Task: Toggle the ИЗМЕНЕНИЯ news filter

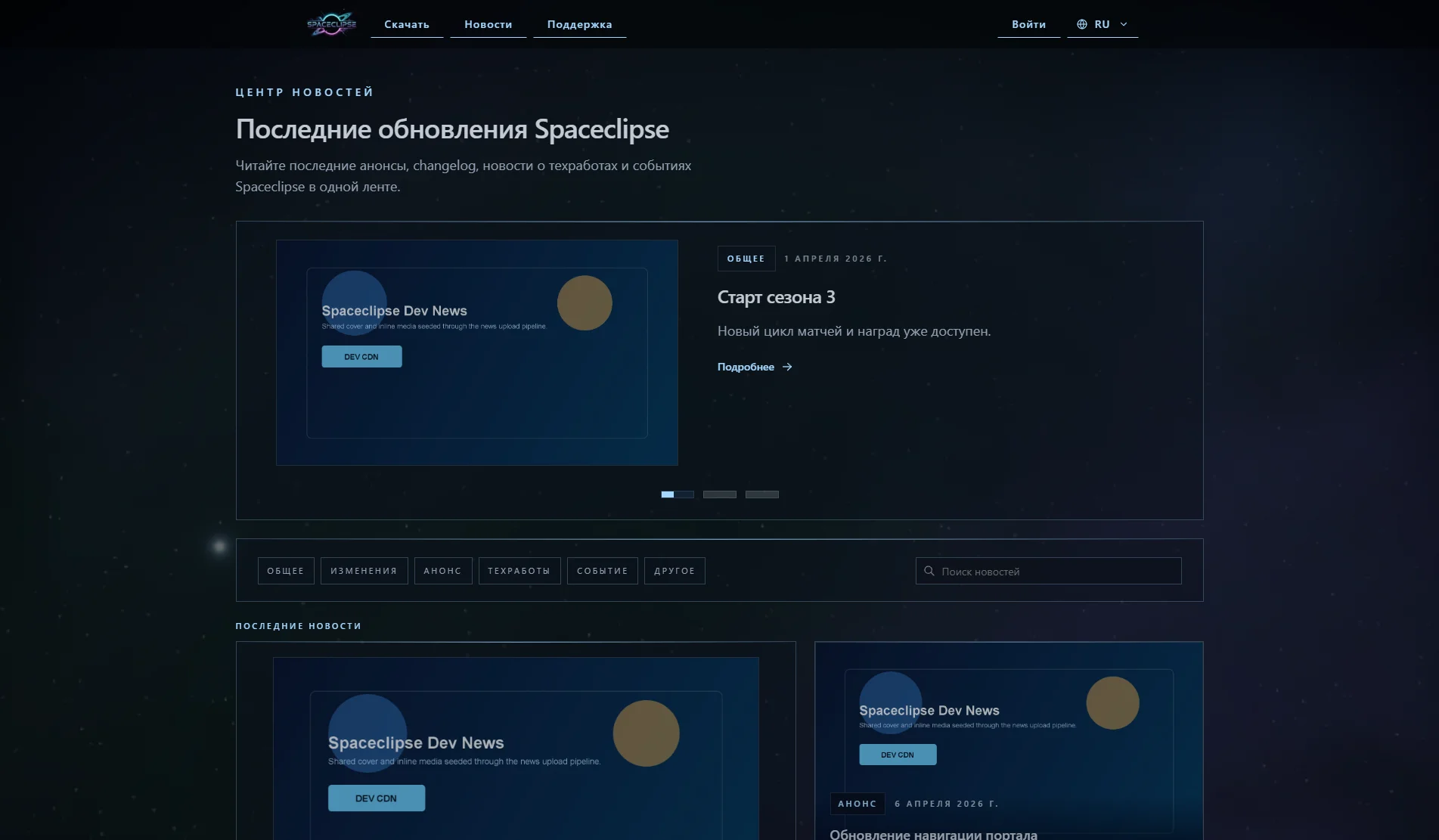Action: (x=364, y=570)
